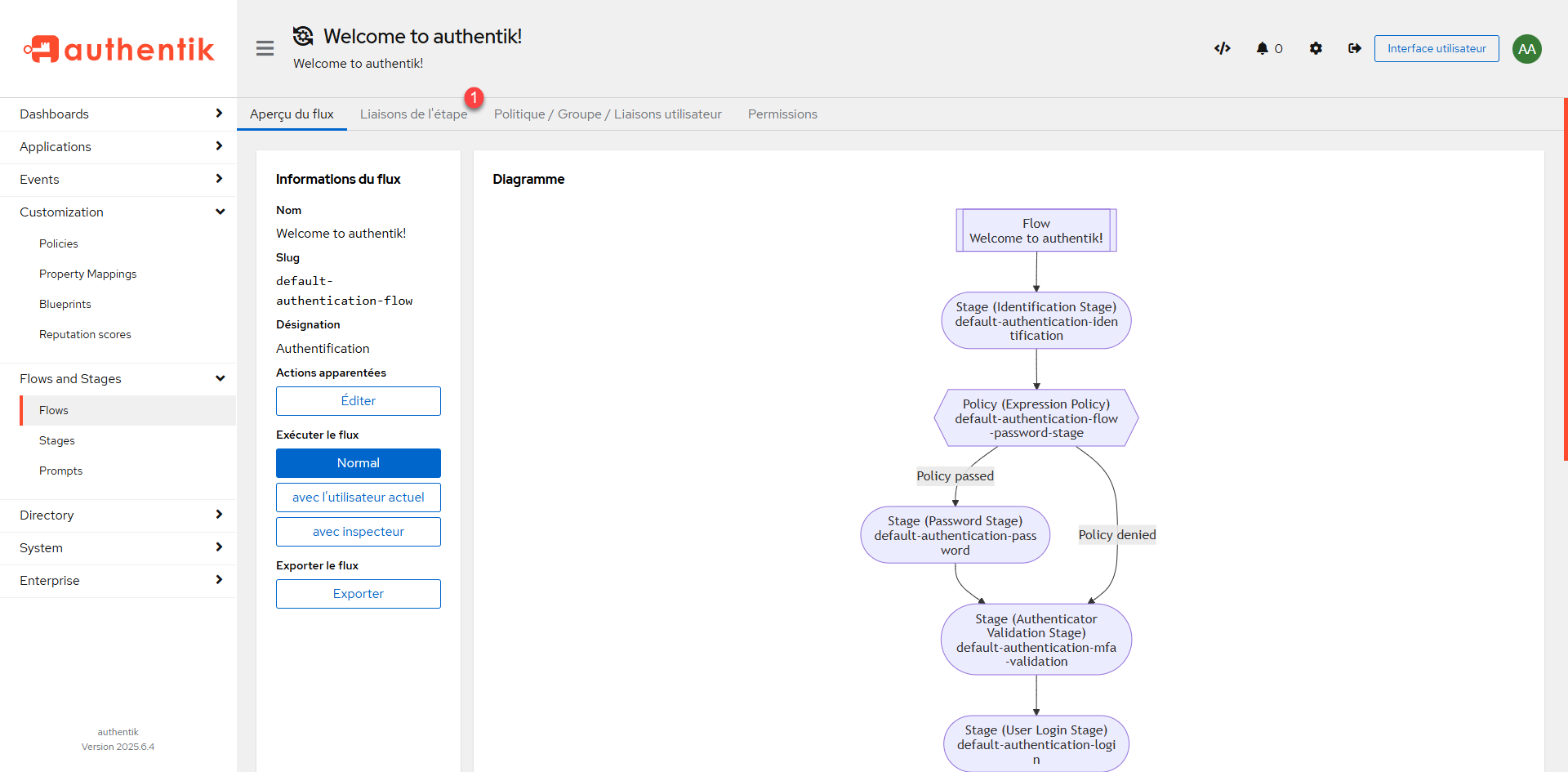Click the sign out icon
This screenshot has height=772, width=1568.
coord(1355,48)
